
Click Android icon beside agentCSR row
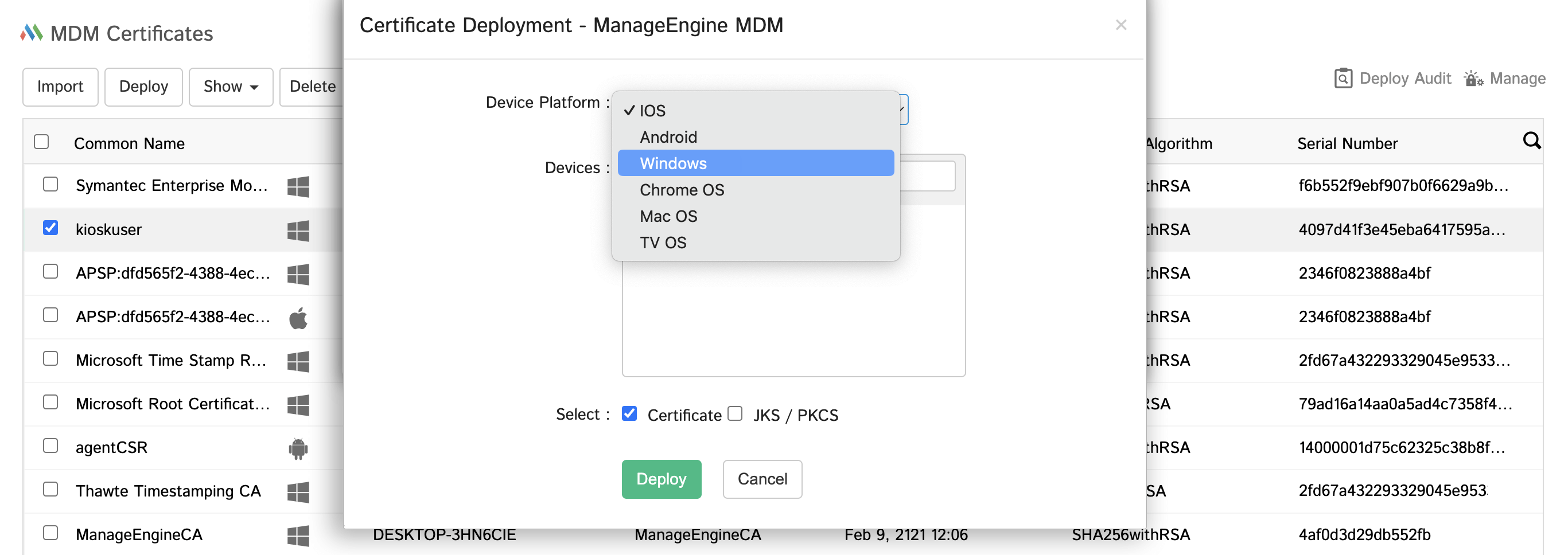click(x=298, y=448)
